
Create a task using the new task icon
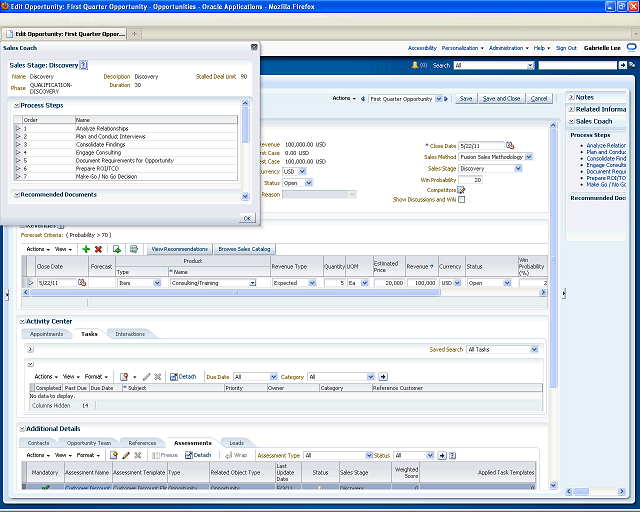[124, 376]
